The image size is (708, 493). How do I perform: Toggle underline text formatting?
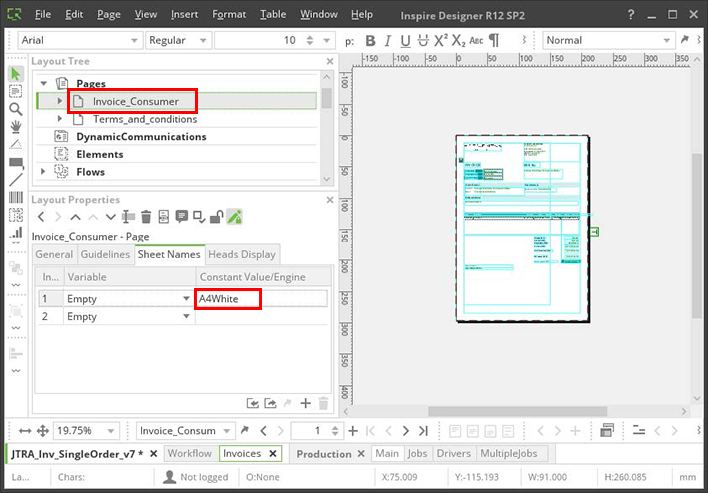click(404, 41)
